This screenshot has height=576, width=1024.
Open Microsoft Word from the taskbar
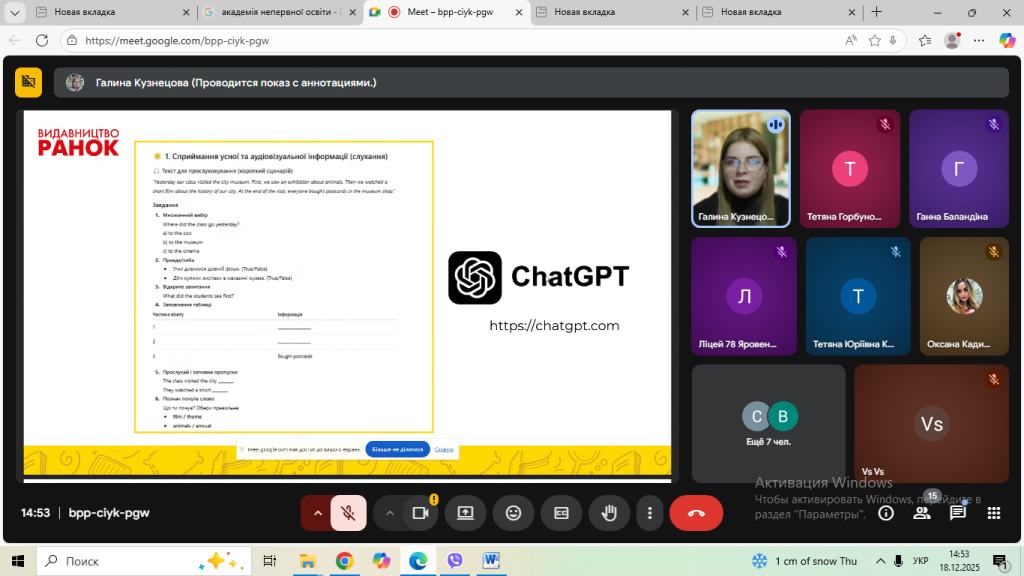492,561
